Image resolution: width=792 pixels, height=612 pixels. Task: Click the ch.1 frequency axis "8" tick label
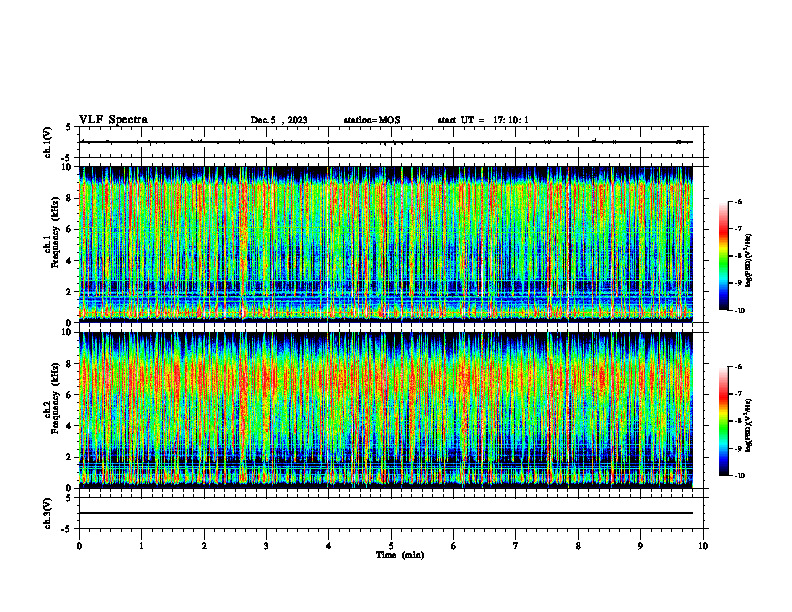70,198
